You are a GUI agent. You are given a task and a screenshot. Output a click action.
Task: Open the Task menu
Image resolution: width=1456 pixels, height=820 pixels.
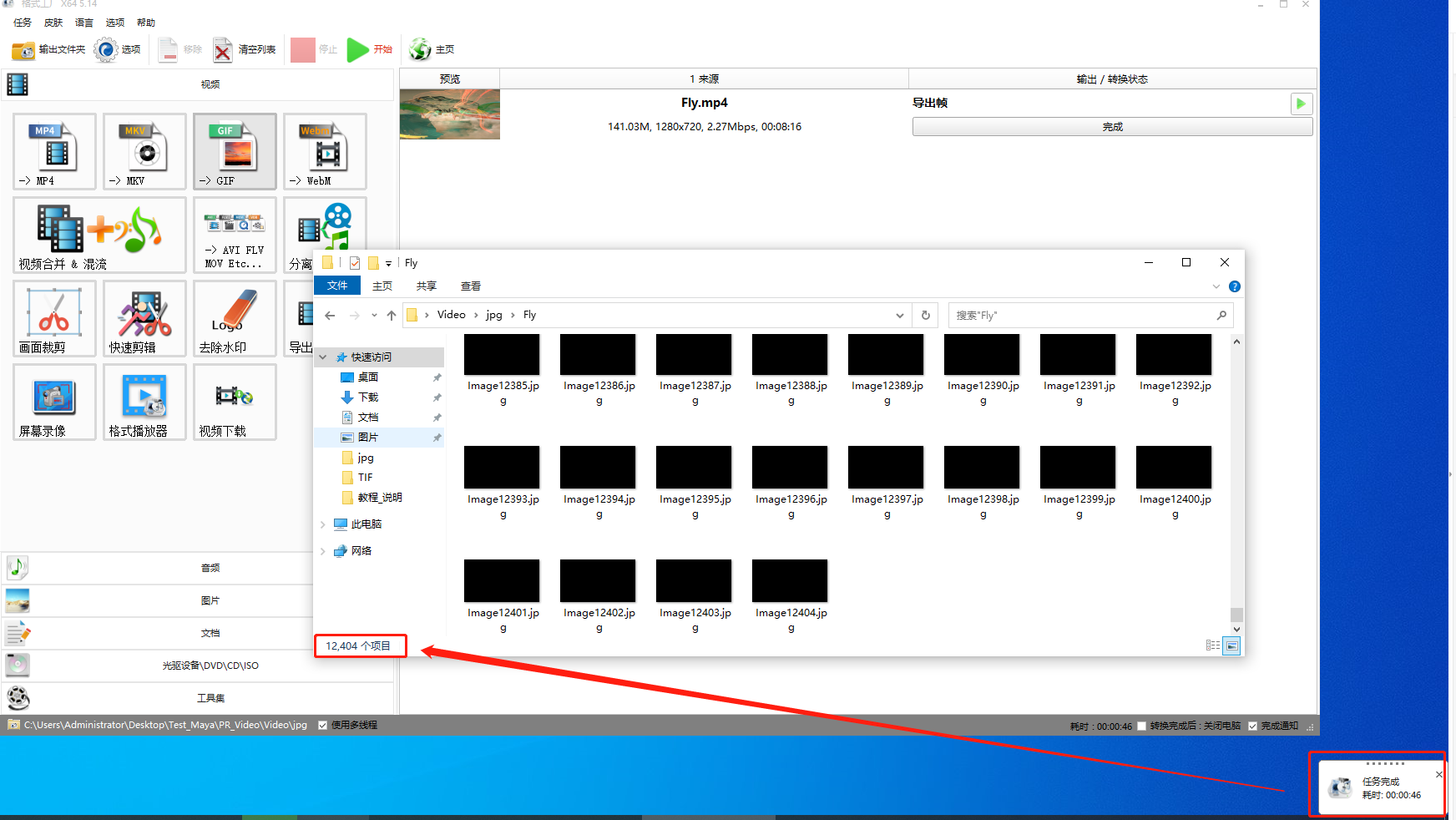(x=23, y=23)
